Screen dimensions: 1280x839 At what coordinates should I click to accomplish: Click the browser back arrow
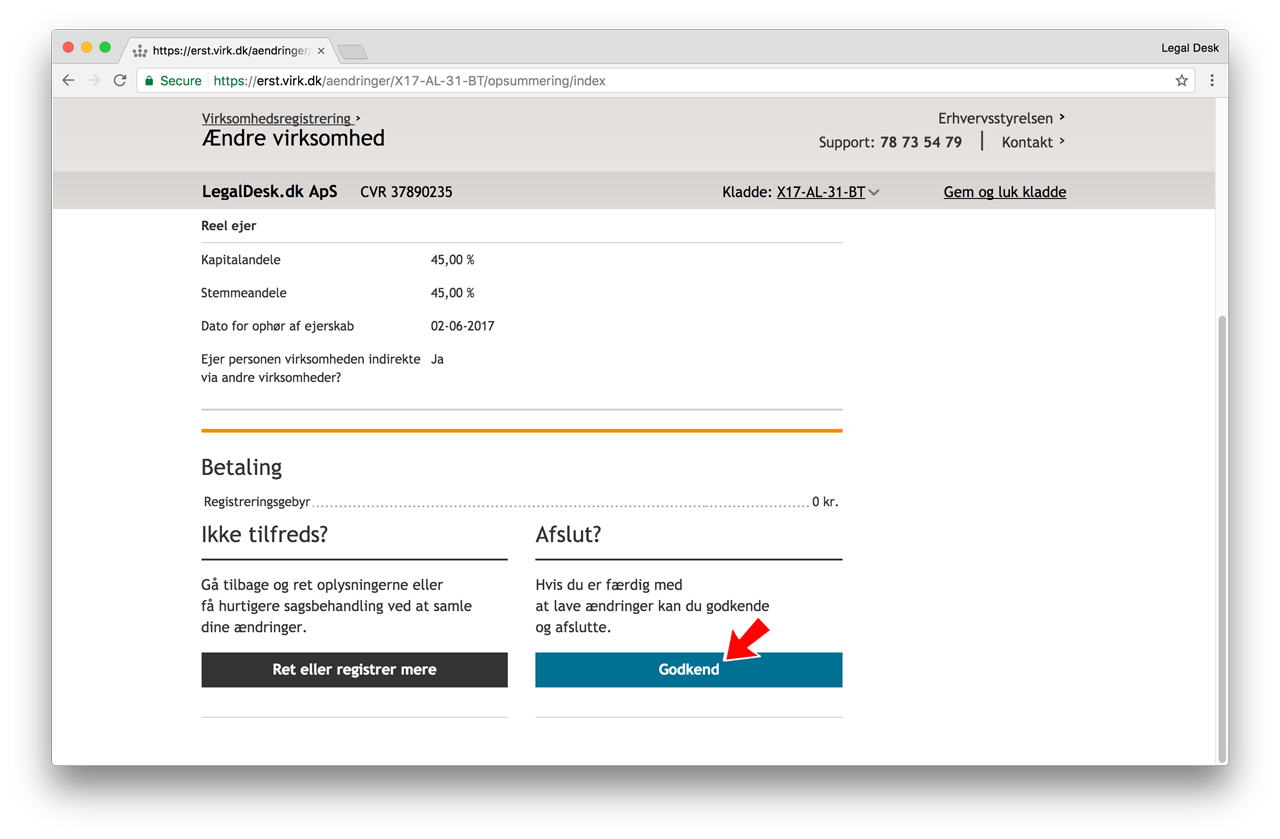[68, 81]
